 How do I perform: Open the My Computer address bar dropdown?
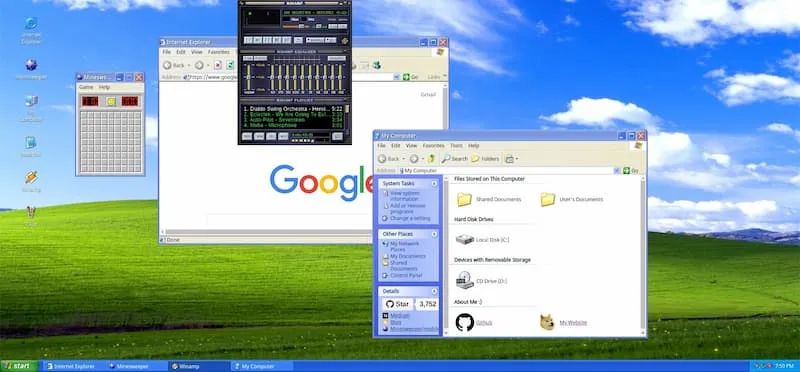pos(617,170)
